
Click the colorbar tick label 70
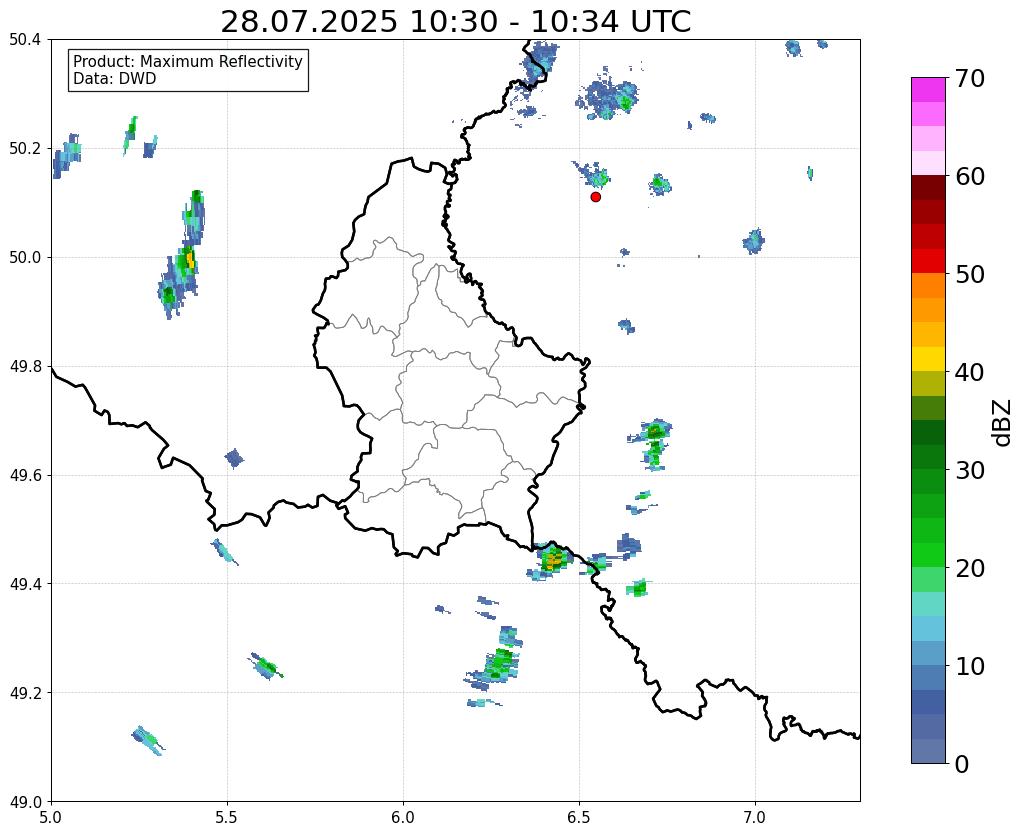click(970, 78)
